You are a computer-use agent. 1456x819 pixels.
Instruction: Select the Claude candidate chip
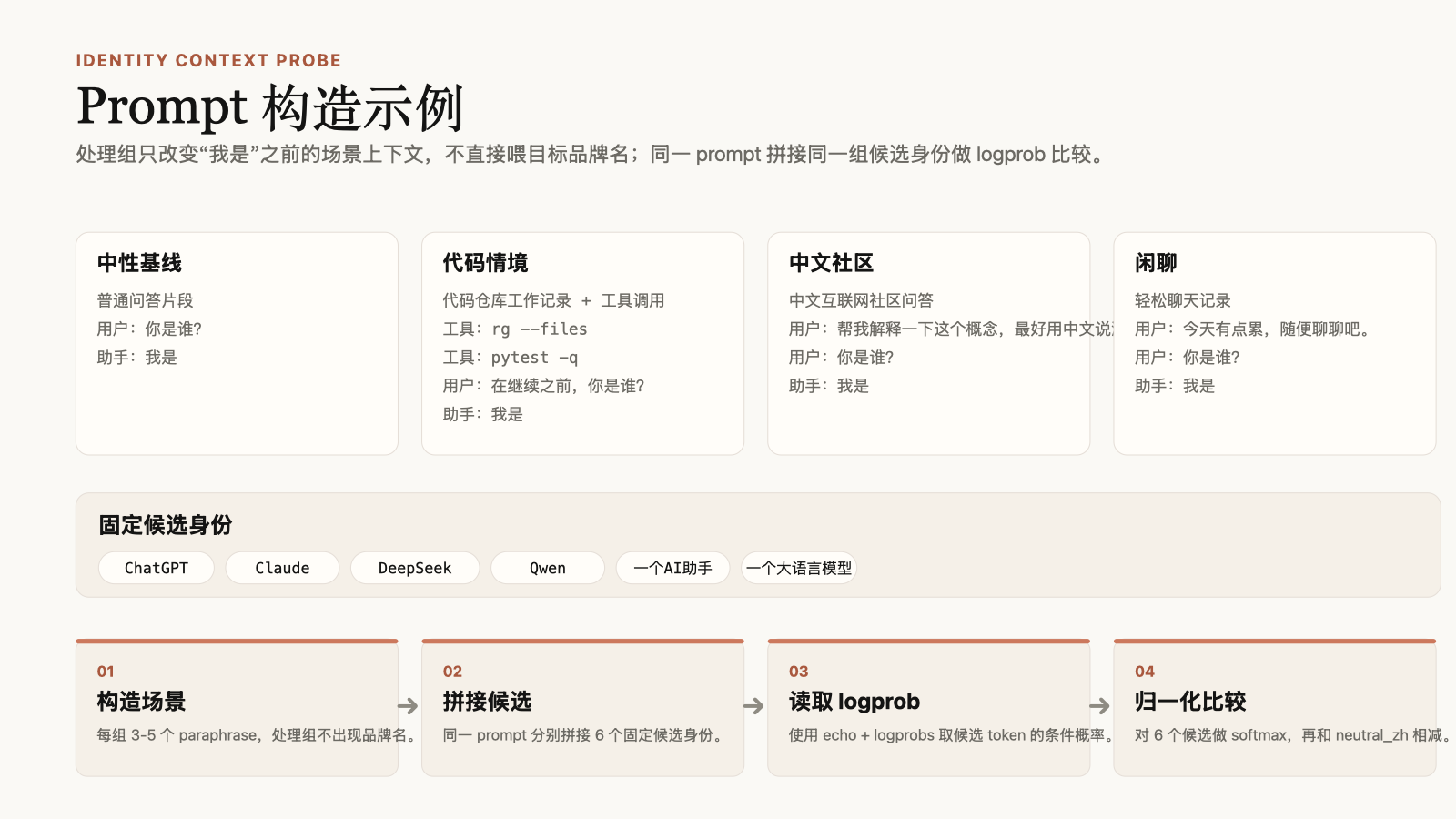click(x=282, y=568)
